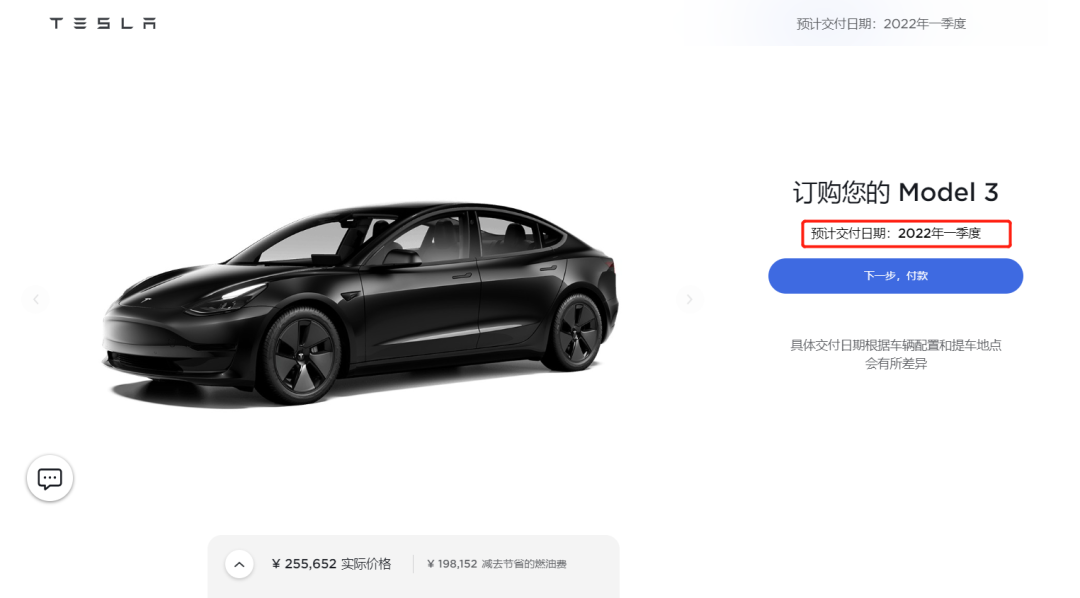Click the car's rear door window
The width and height of the screenshot is (1080, 598).
505,234
